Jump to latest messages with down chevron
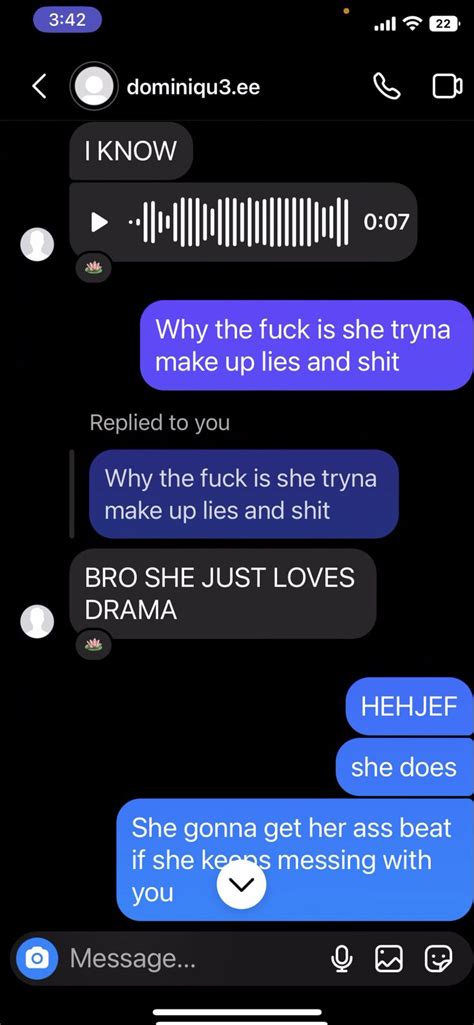This screenshot has width=474, height=1025. [x=241, y=884]
